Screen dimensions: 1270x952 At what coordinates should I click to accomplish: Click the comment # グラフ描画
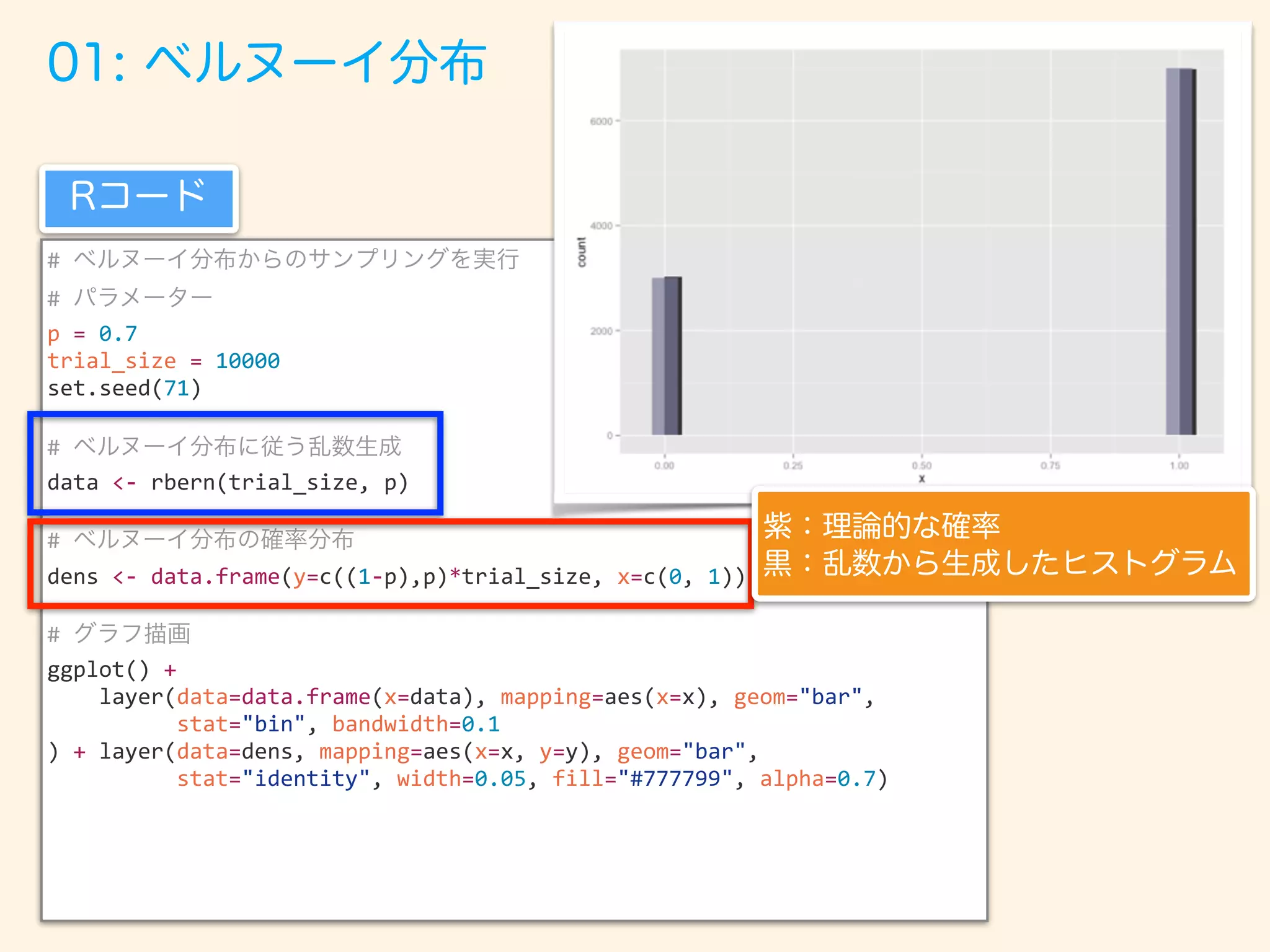coord(119,634)
